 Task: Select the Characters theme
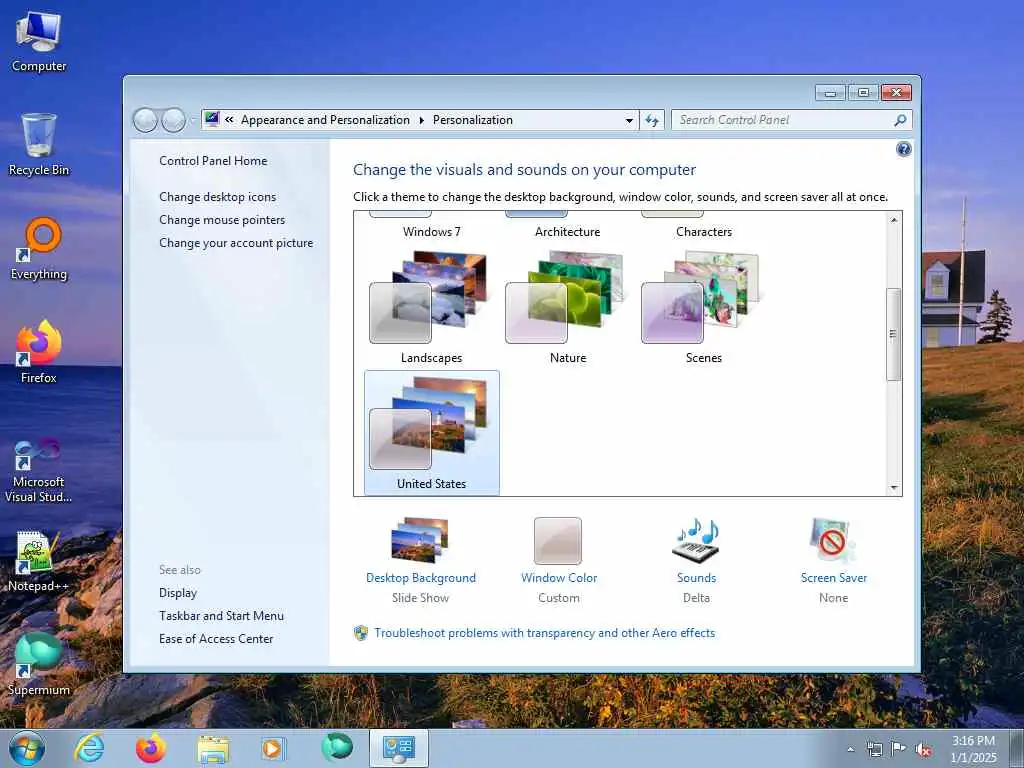point(703,227)
